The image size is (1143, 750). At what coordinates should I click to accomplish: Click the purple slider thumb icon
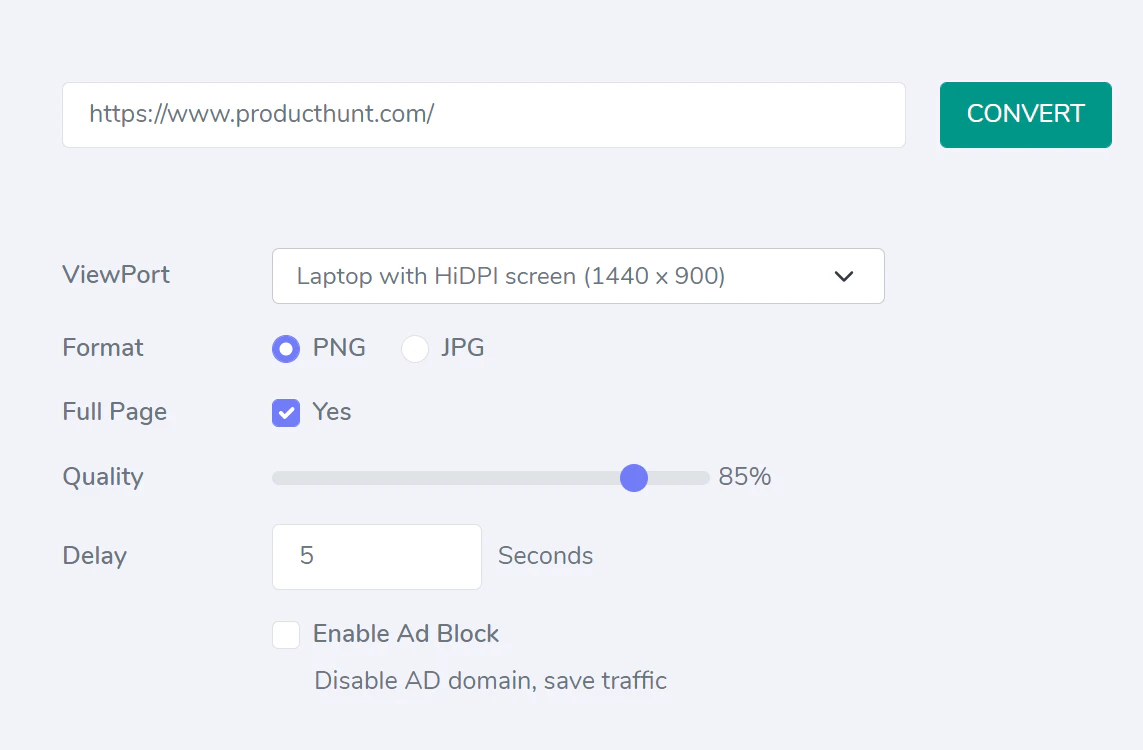click(x=633, y=478)
